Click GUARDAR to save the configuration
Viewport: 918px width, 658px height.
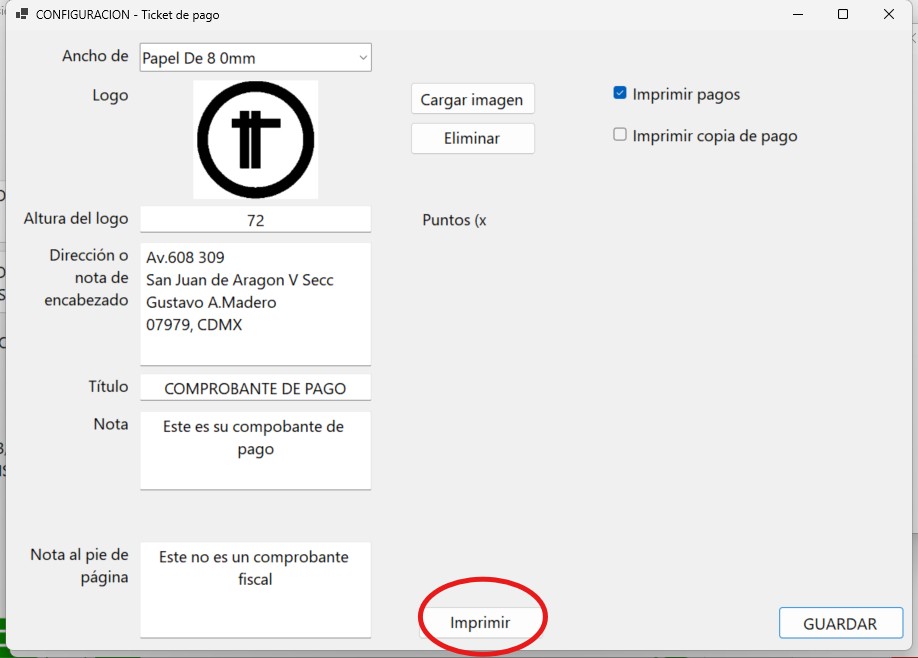point(840,623)
